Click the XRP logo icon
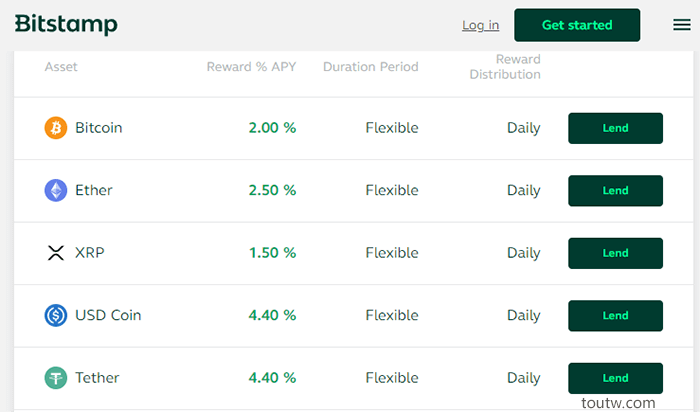This screenshot has height=412, width=700. coord(56,253)
